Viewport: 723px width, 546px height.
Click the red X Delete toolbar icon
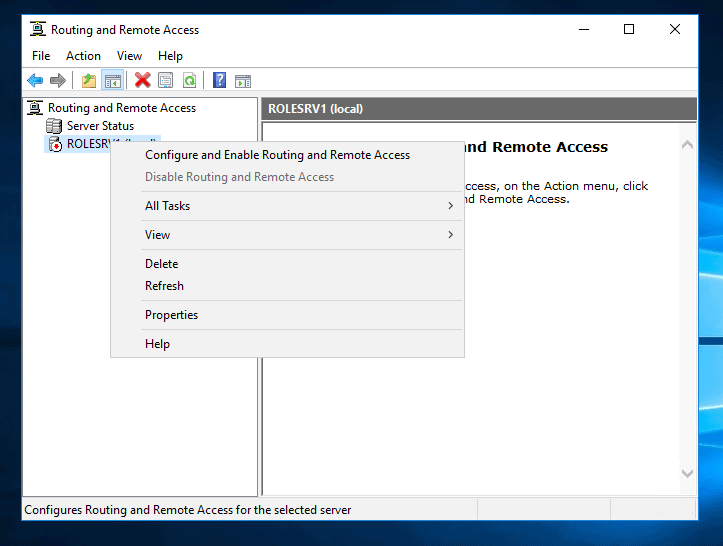click(142, 80)
